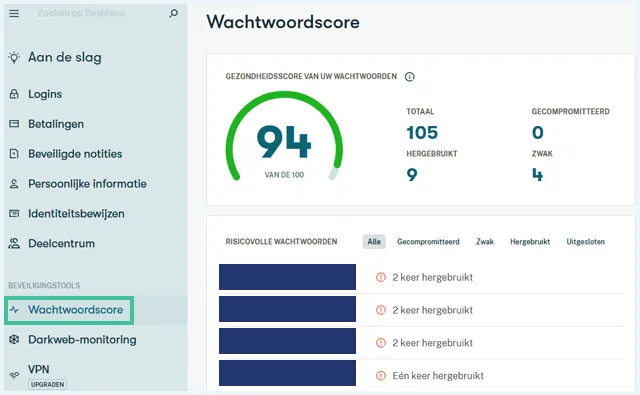
Task: Open Identiteitsbewijzen section
Action: (76, 214)
